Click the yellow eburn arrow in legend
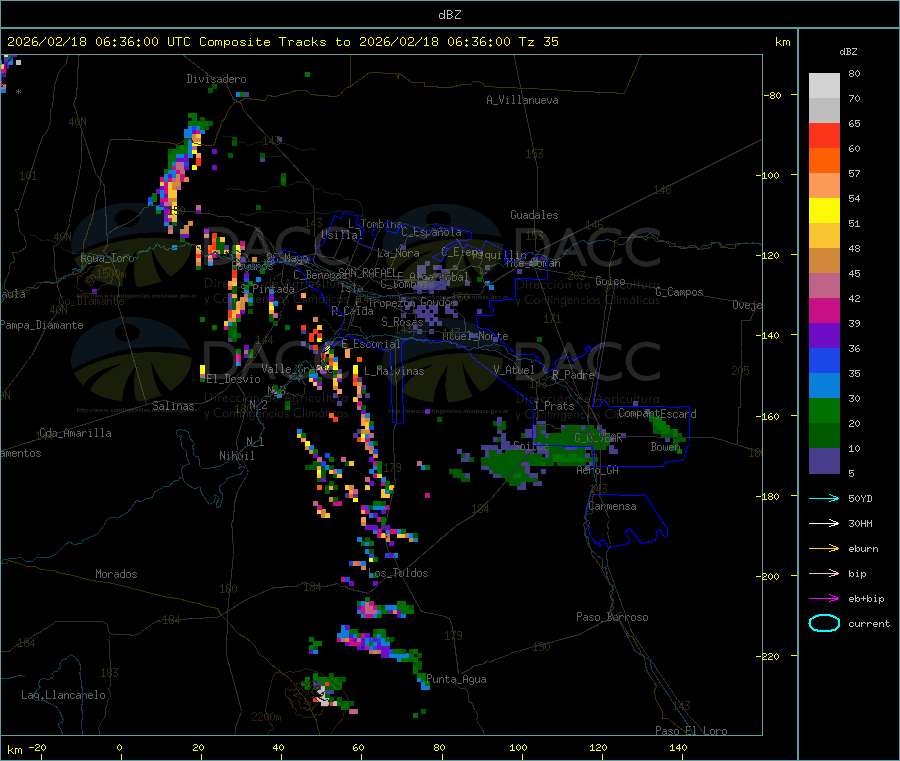 pos(824,548)
